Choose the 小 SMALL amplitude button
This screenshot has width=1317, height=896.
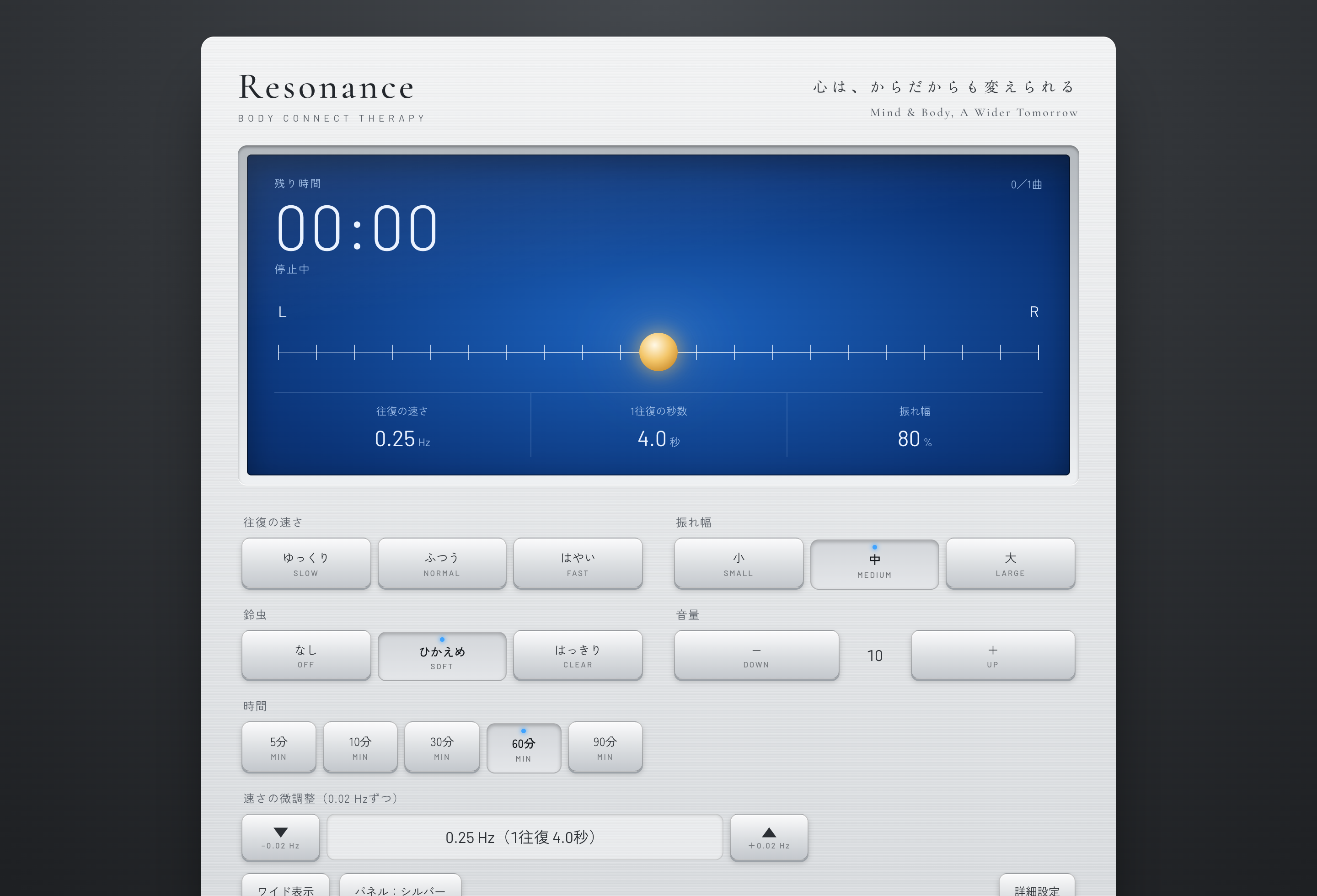739,564
